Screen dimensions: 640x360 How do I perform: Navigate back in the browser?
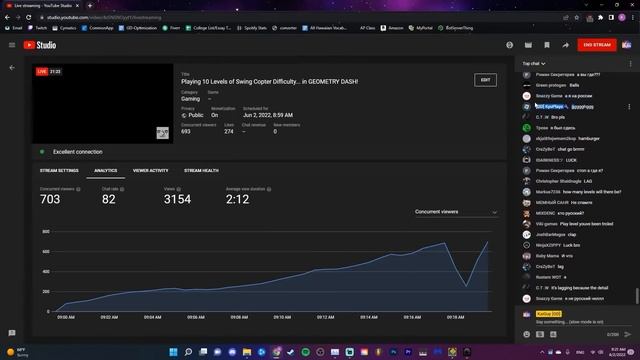pos(7,18)
